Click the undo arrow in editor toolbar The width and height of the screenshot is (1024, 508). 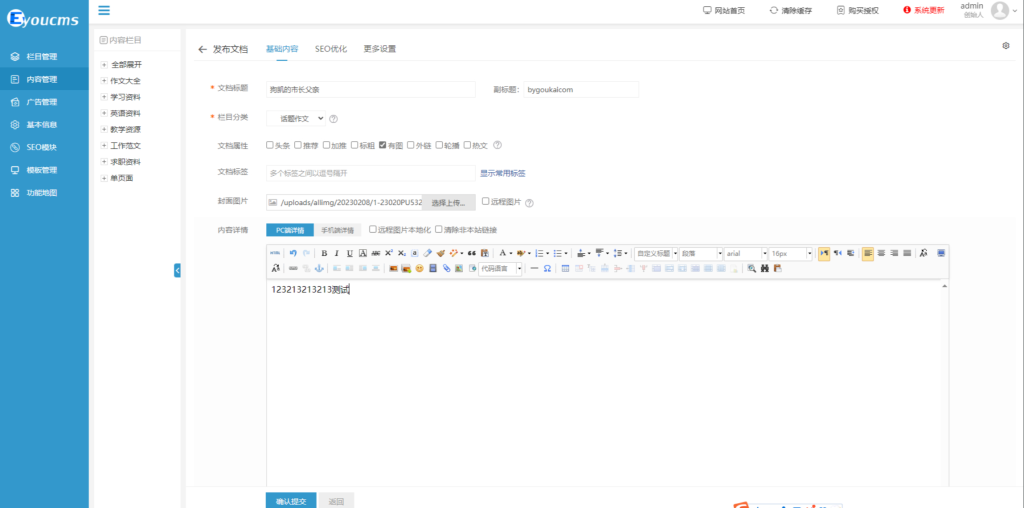point(293,253)
